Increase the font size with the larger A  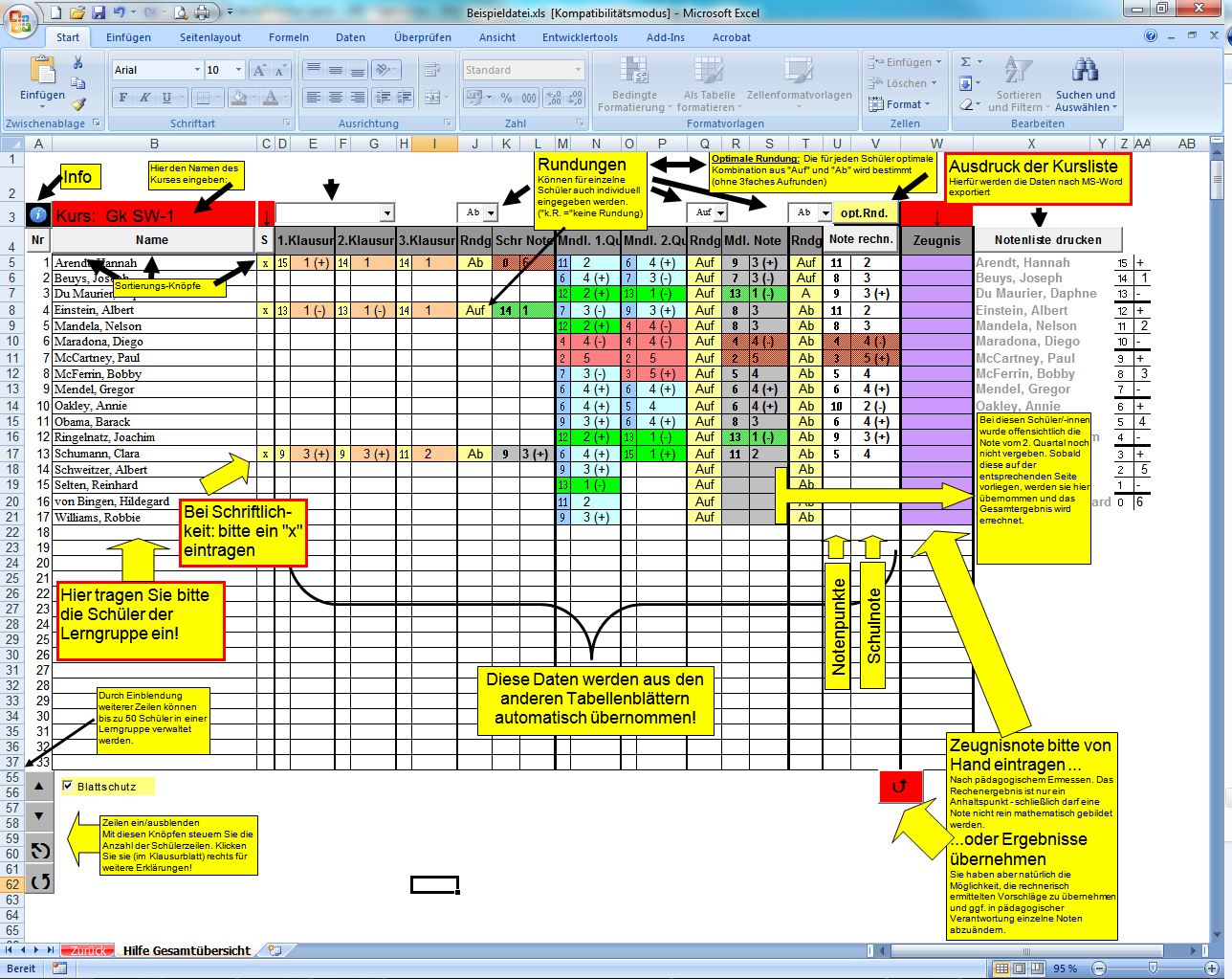[x=259, y=71]
